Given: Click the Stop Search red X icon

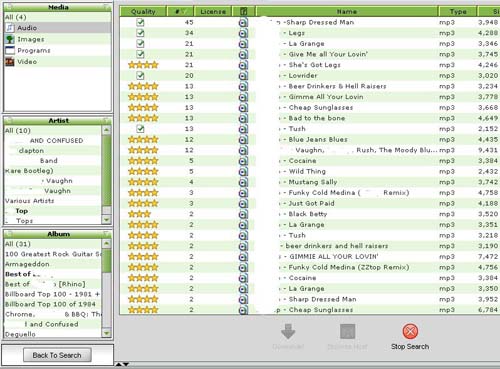Looking at the screenshot, I should [x=410, y=331].
